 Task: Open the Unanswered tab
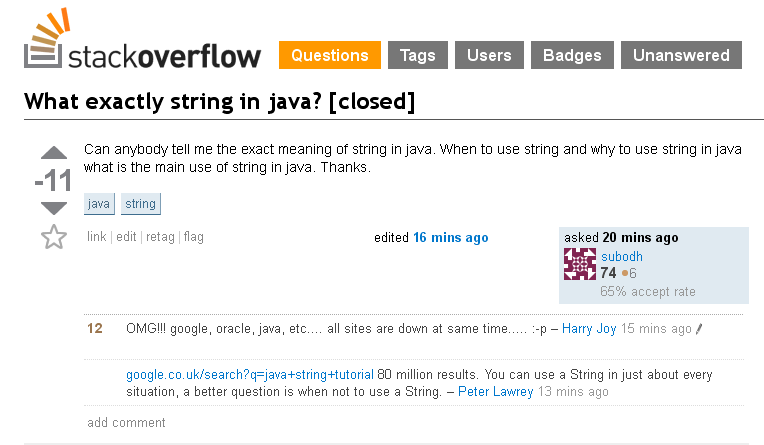[681, 55]
